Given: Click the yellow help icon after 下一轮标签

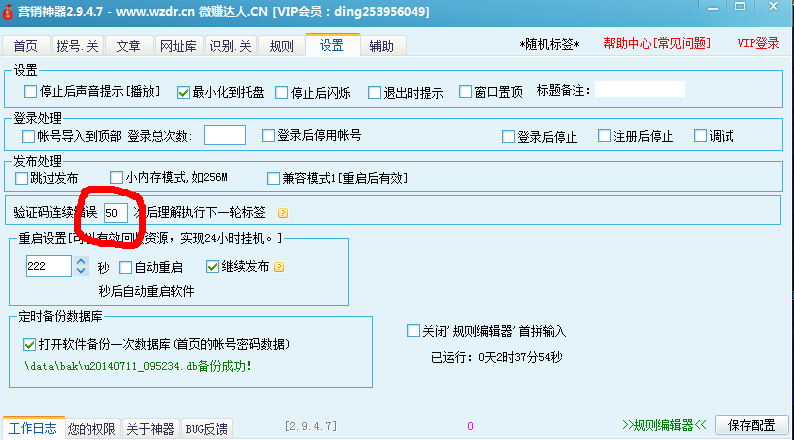Looking at the screenshot, I should pyautogui.click(x=282, y=213).
